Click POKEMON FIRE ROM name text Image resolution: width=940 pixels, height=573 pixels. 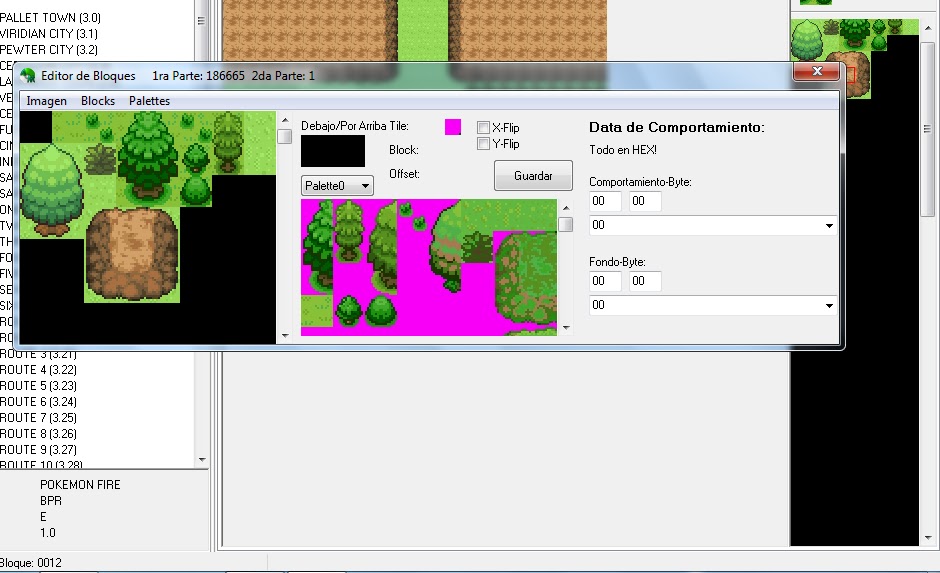(x=80, y=485)
